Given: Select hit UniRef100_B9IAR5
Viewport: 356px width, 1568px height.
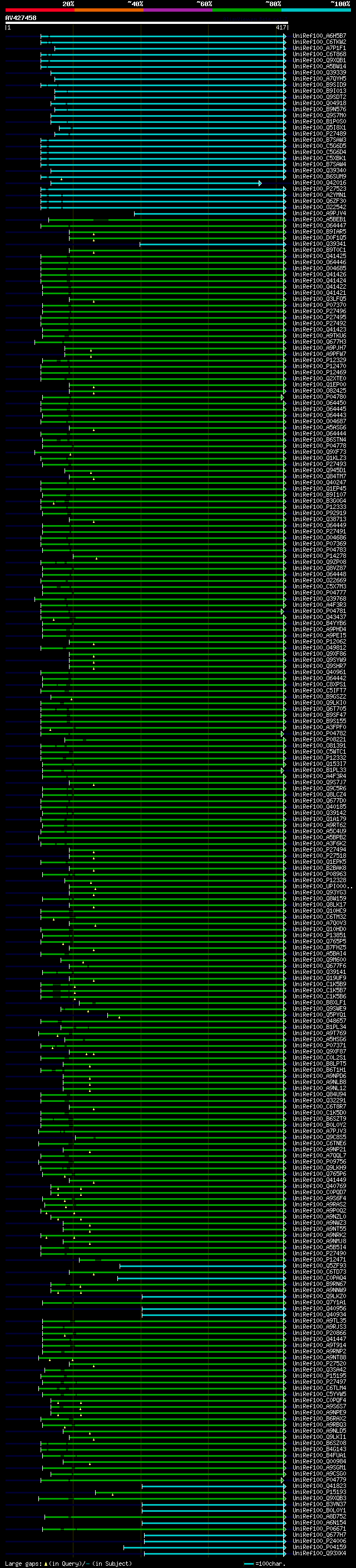Looking at the screenshot, I should (x=319, y=231).
